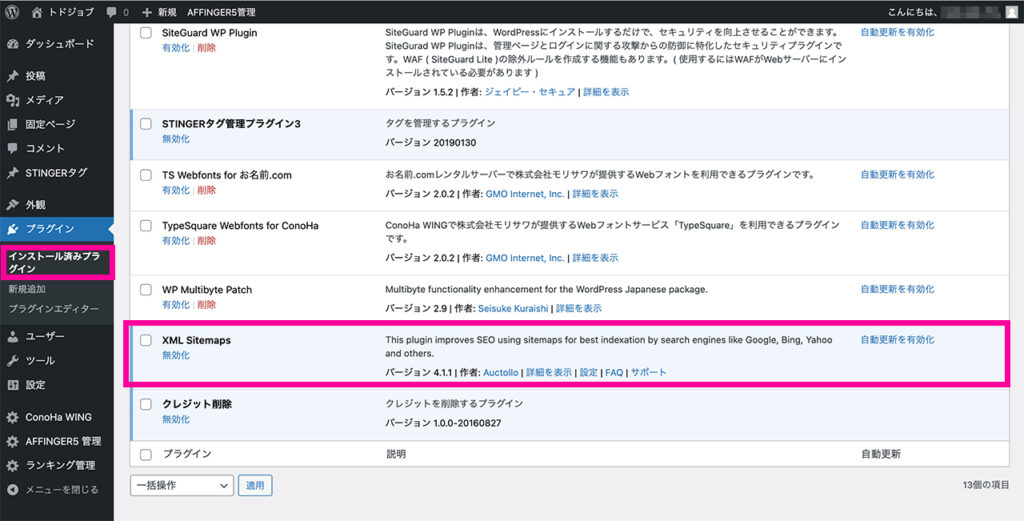Click the ツール wrench icon
The image size is (1024, 521).
coord(12,360)
